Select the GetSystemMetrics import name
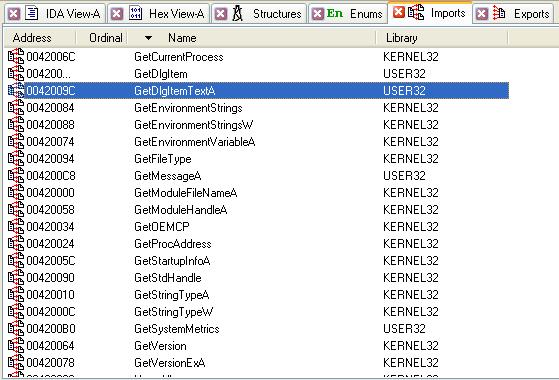Viewport: 559px width, 380px height. pos(177,329)
